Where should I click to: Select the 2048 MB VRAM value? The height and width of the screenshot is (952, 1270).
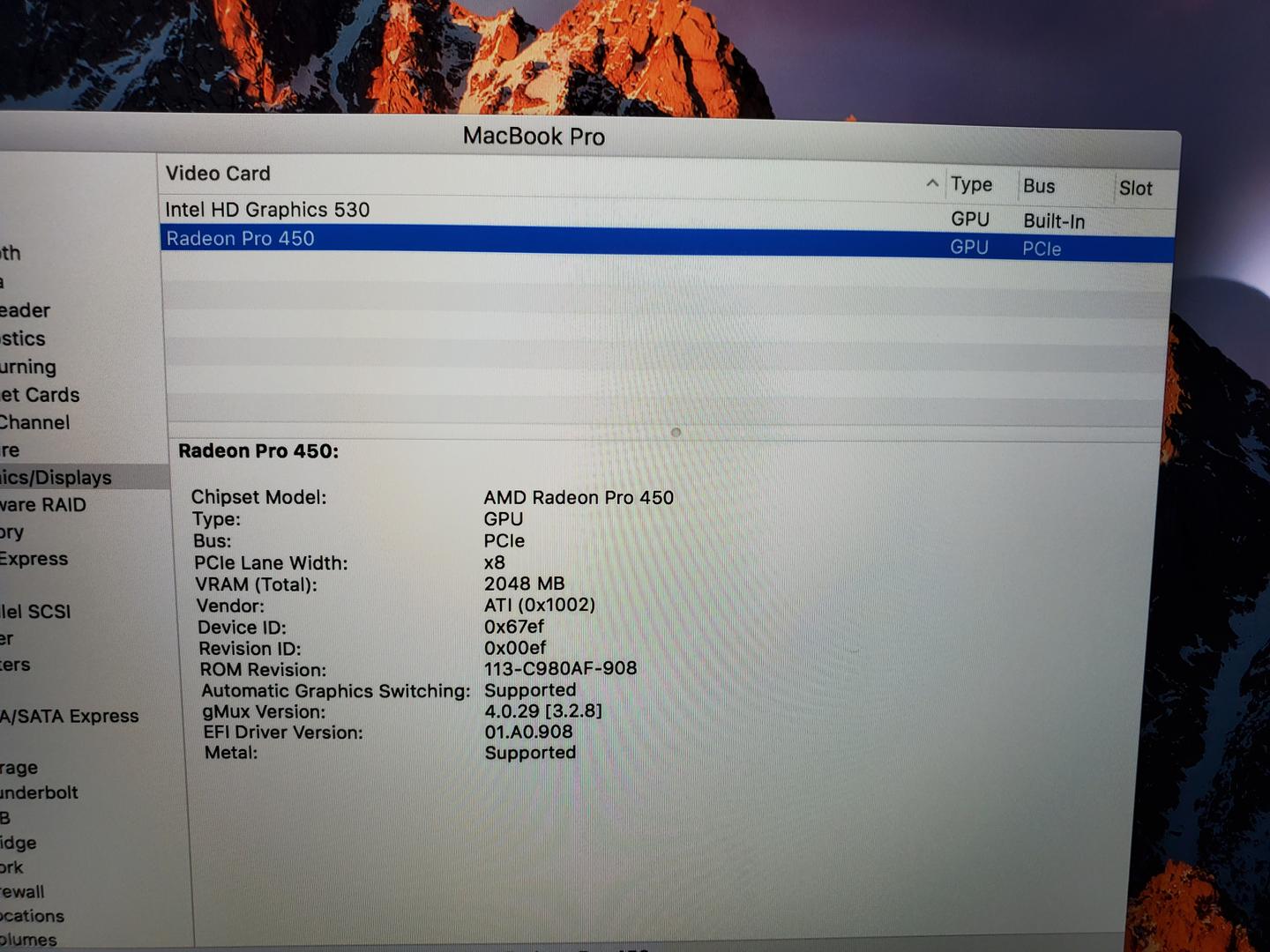click(525, 584)
